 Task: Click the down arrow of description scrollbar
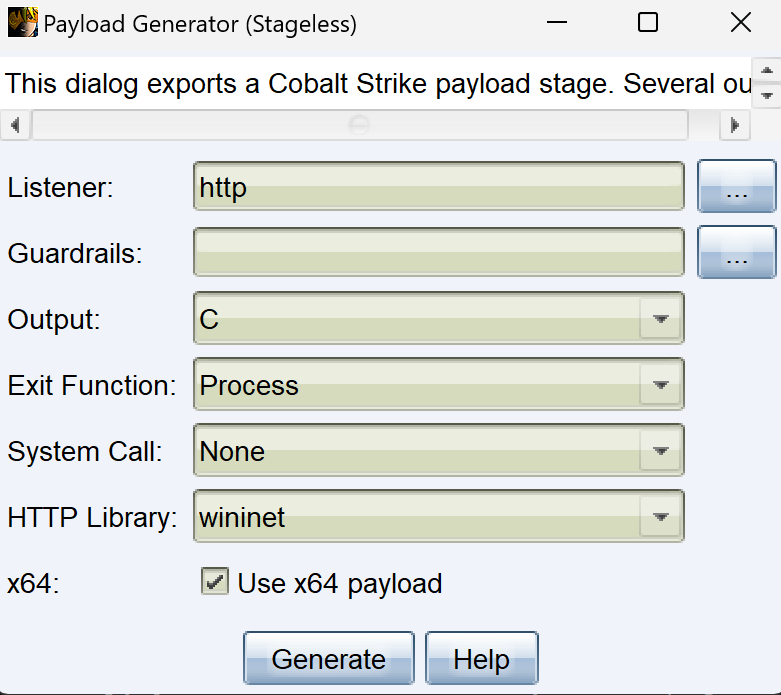pyautogui.click(x=767, y=95)
